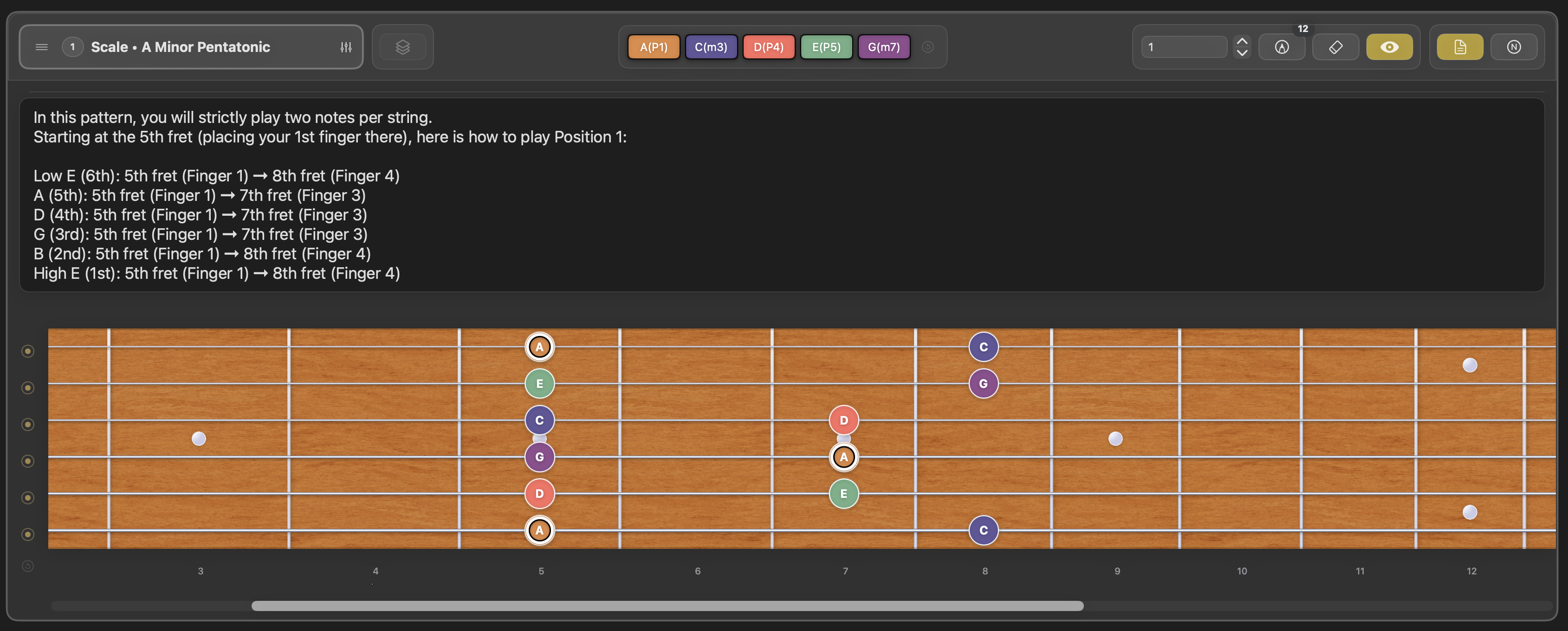Select the E(P5) note chip
This screenshot has height=631, width=1568.
click(x=826, y=47)
